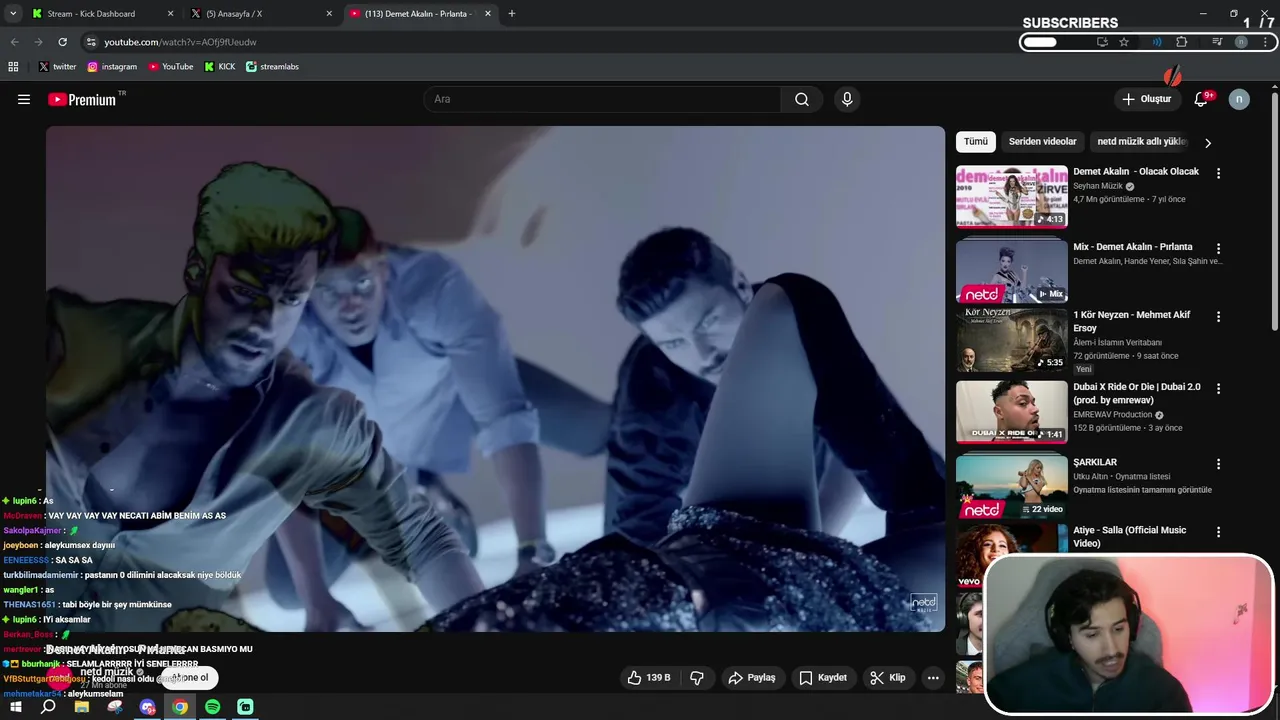Click the install app icon in address bar

click(1102, 42)
